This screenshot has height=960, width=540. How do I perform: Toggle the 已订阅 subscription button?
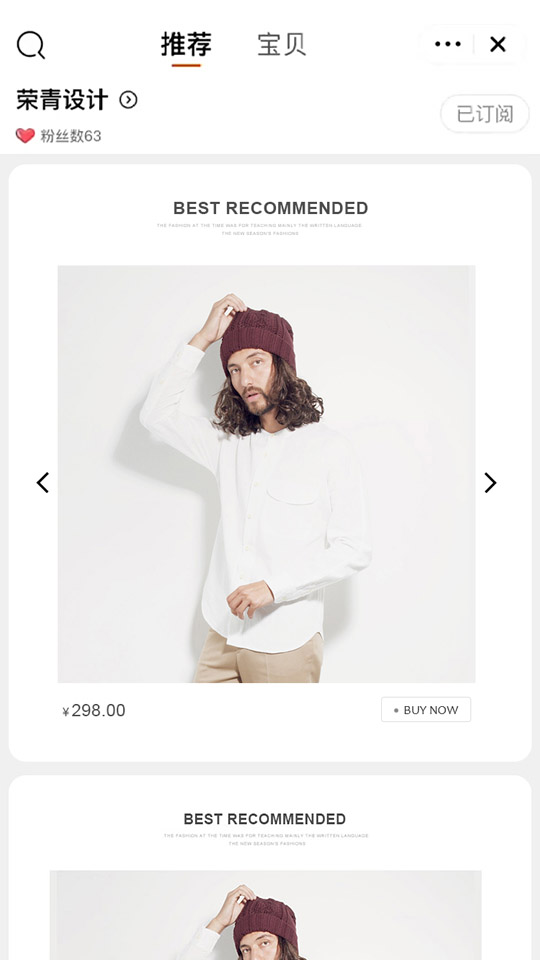point(485,114)
